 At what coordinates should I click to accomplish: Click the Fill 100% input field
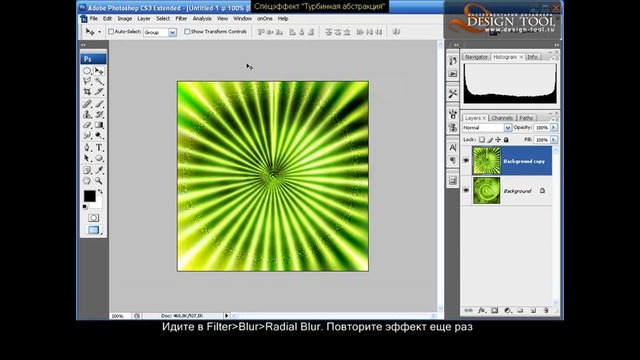click(542, 140)
